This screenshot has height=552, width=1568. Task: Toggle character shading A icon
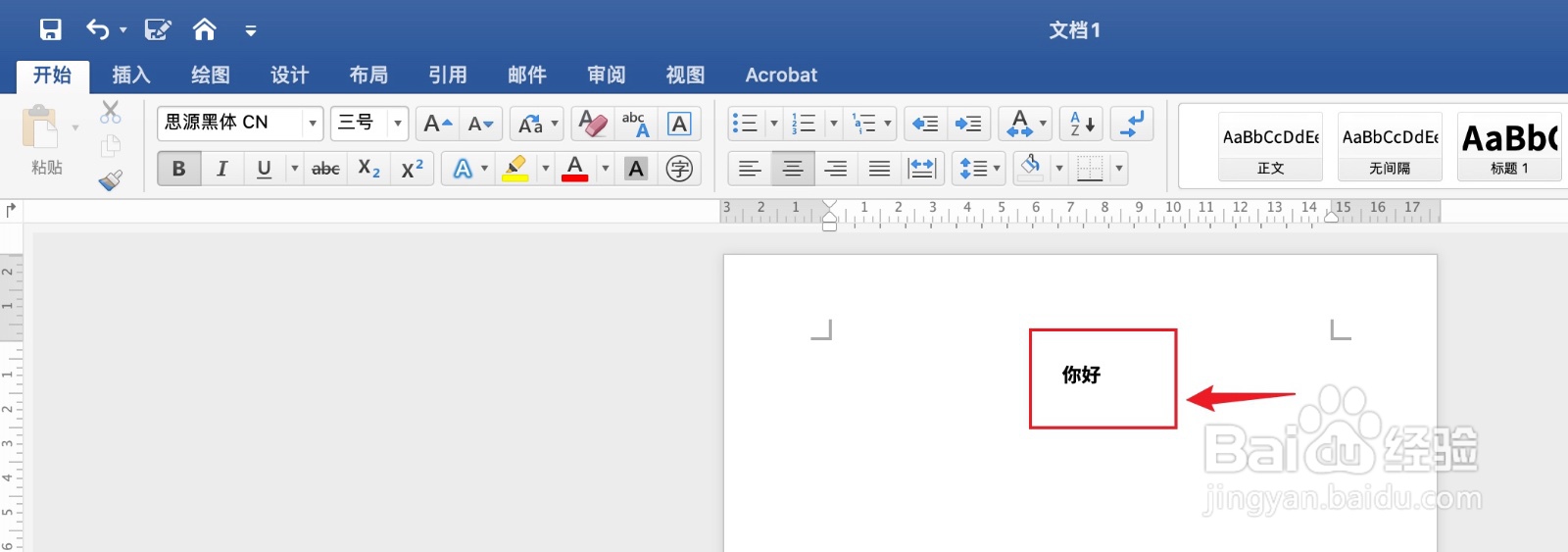pyautogui.click(x=636, y=169)
